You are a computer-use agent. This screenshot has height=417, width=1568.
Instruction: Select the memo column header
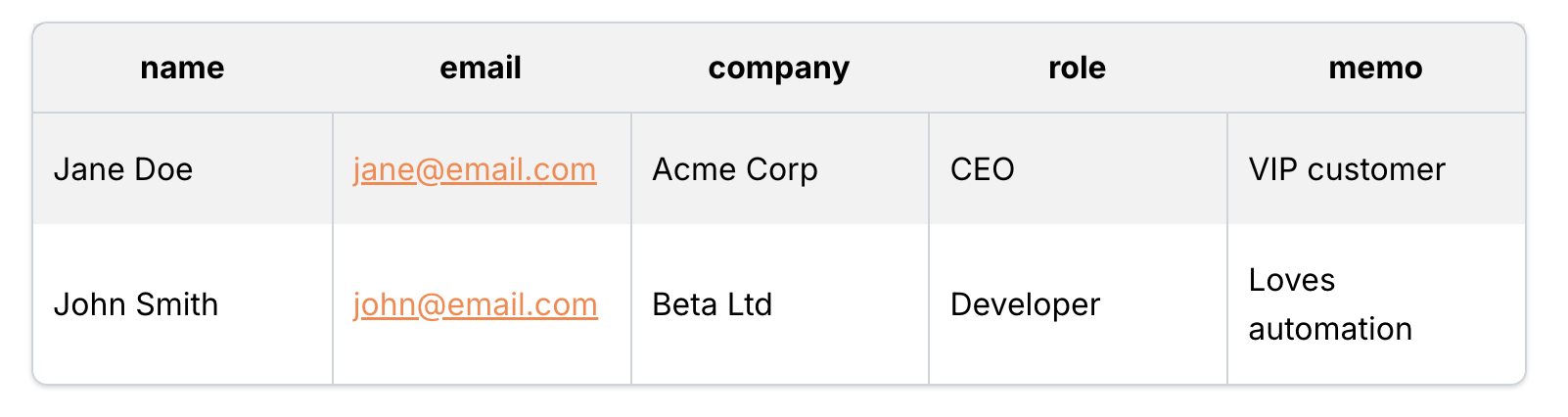(1376, 68)
